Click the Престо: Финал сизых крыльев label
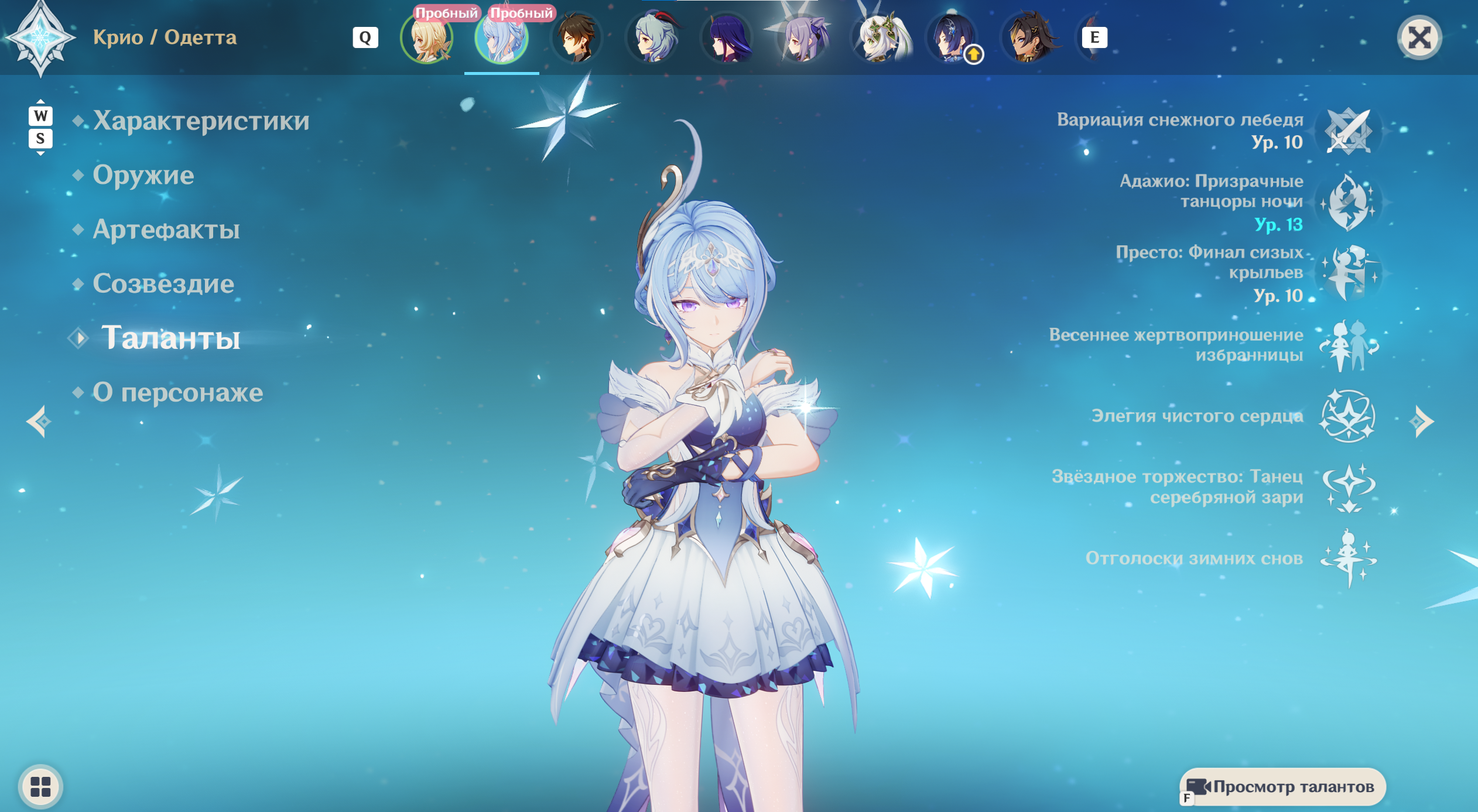1478x812 pixels. pyautogui.click(x=1210, y=262)
